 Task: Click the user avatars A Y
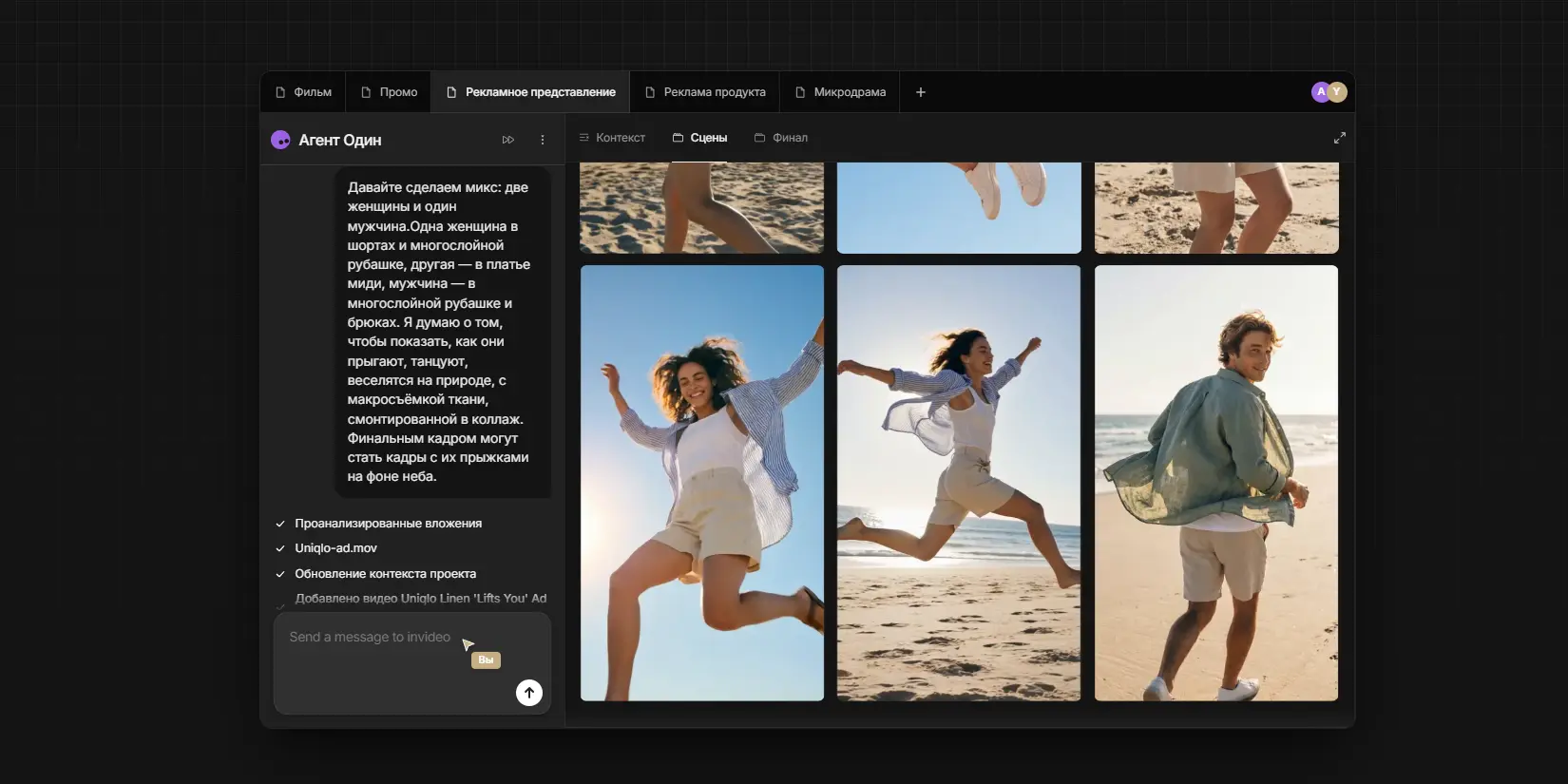click(1329, 92)
